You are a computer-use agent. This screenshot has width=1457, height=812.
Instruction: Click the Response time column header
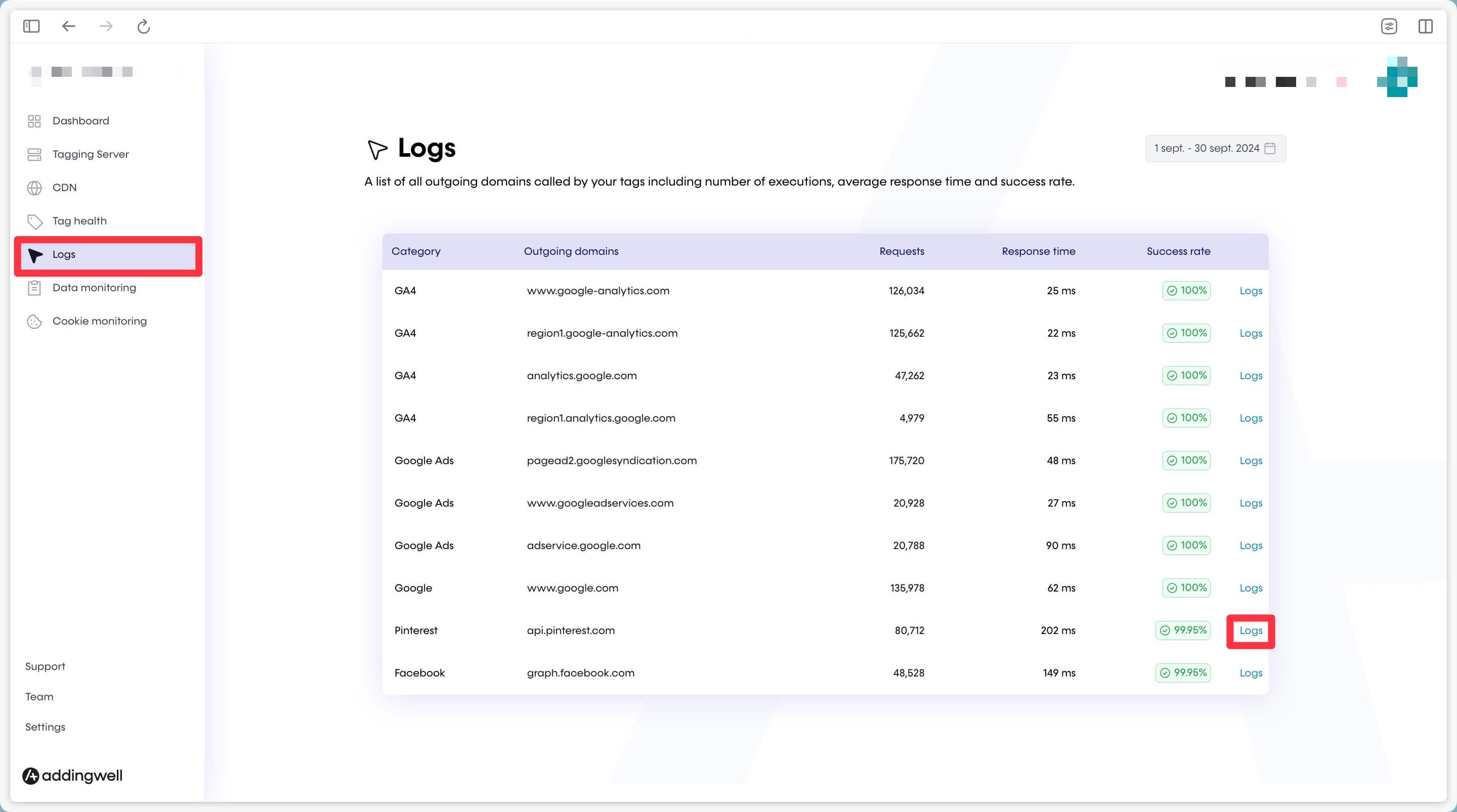[1039, 251]
